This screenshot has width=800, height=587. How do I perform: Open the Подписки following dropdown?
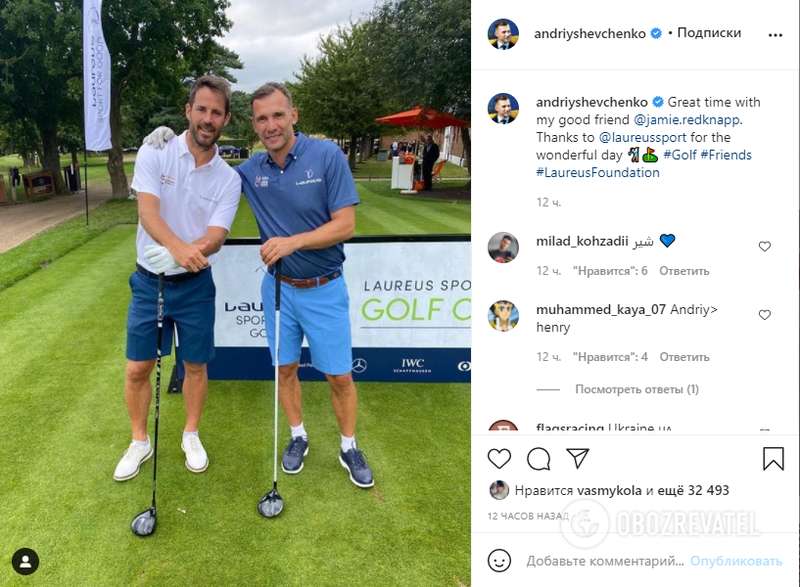[709, 33]
